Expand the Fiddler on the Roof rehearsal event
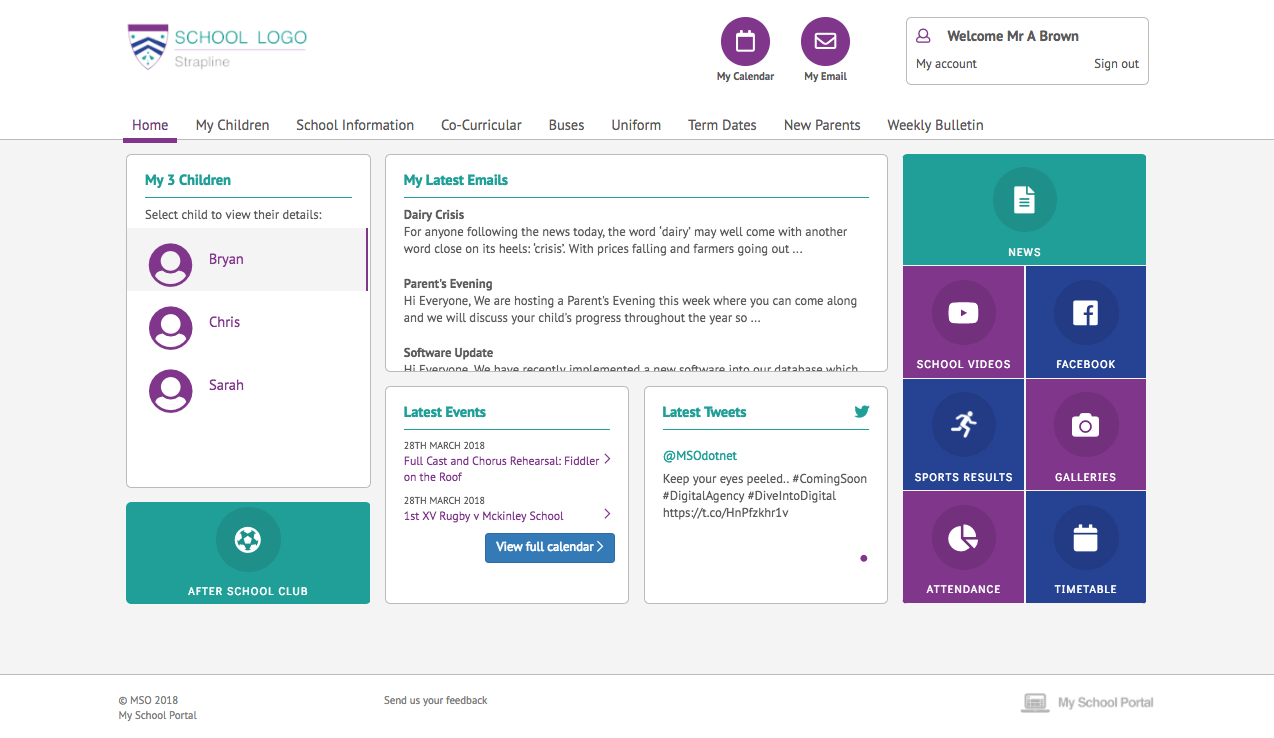Image resolution: width=1274 pixels, height=738 pixels. (x=607, y=460)
